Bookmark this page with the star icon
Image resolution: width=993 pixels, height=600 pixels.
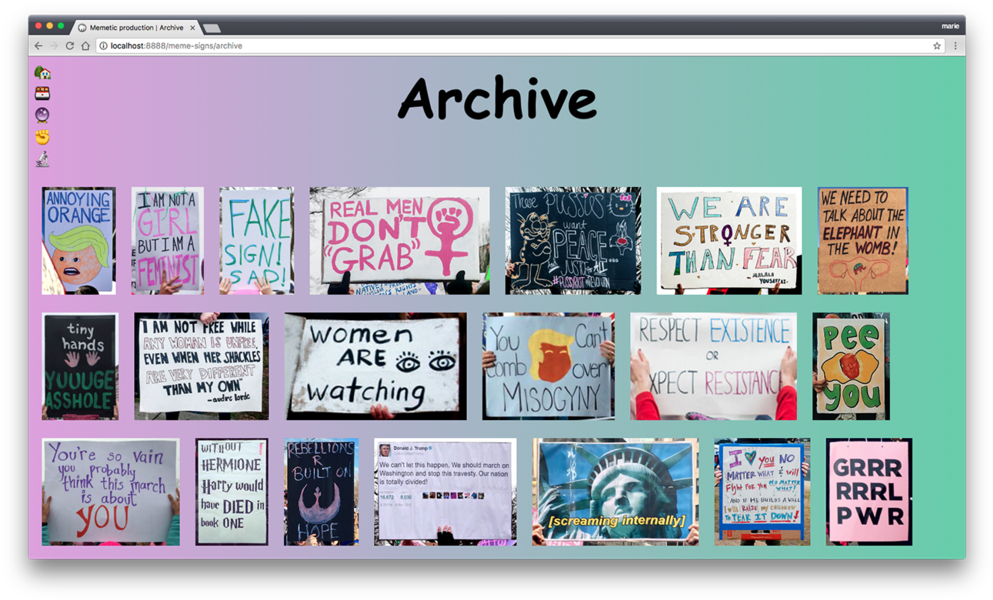[x=937, y=46]
